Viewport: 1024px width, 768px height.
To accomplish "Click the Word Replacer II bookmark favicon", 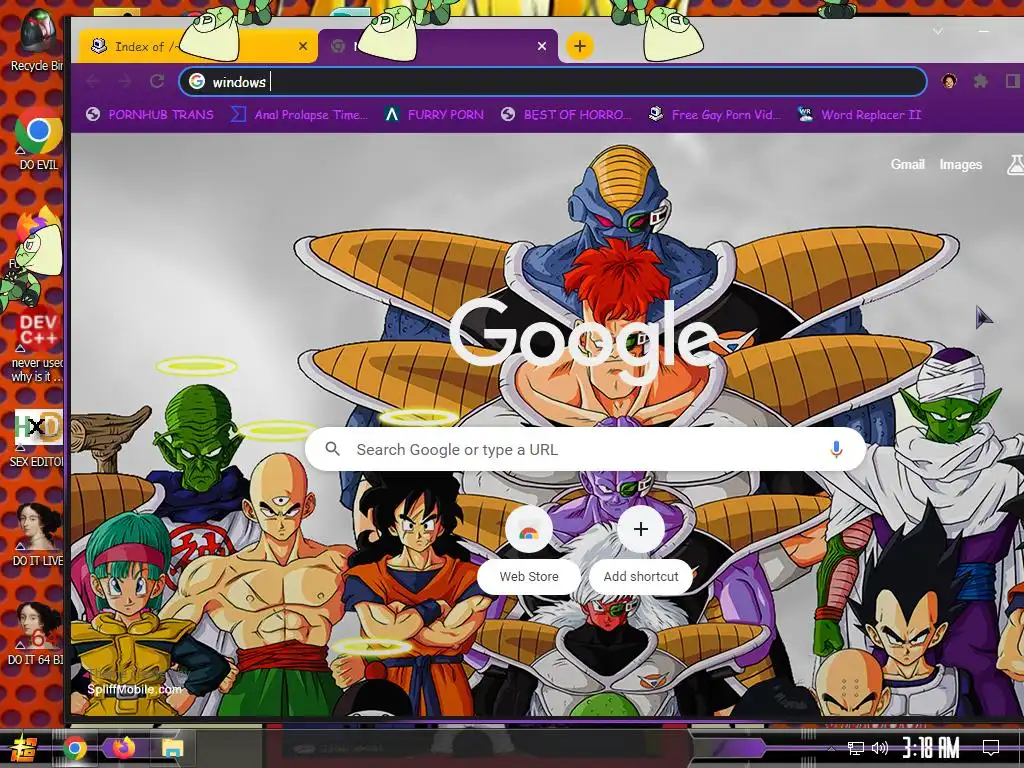I will pos(805,114).
